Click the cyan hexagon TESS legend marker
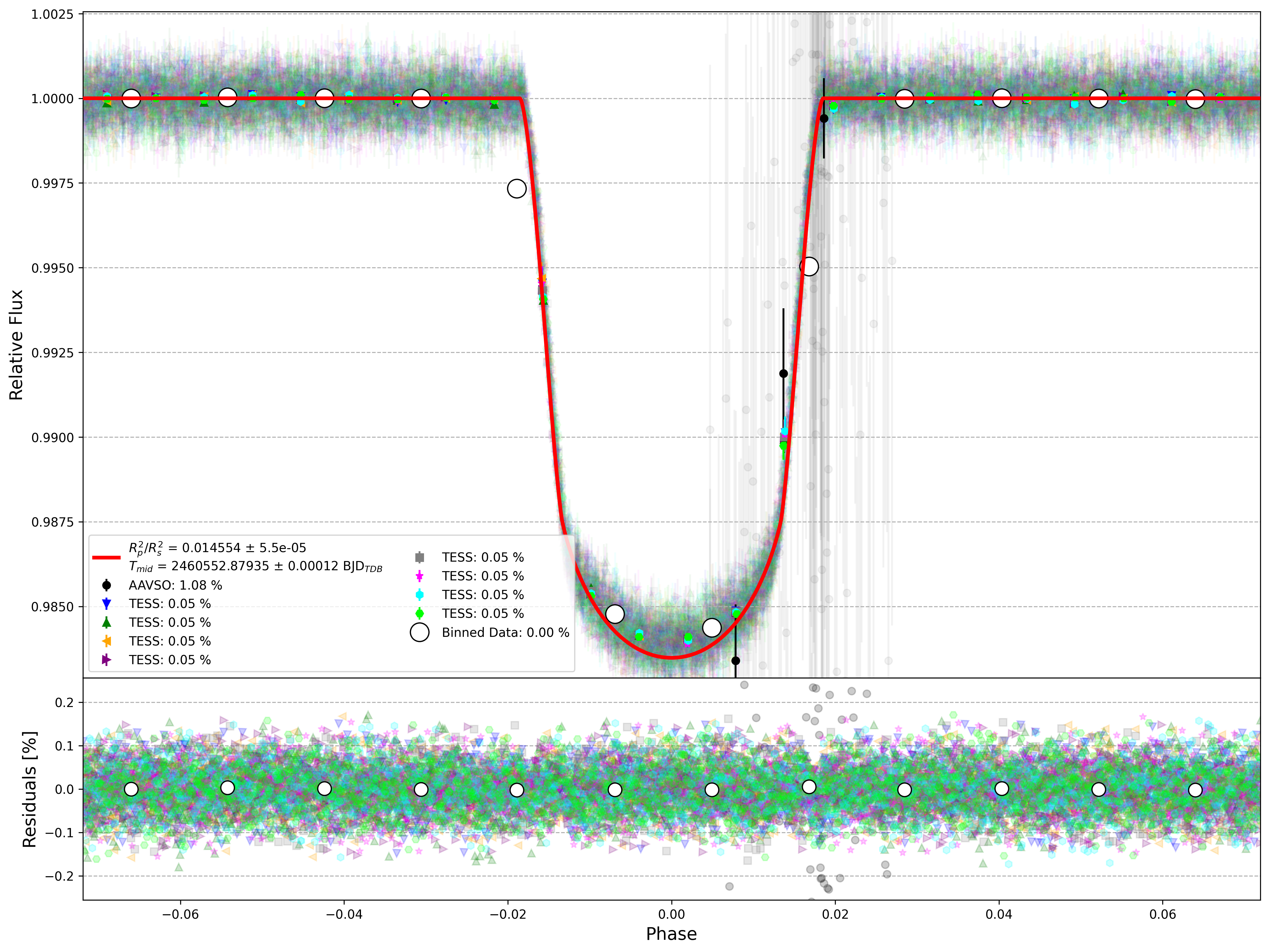The image size is (1269, 952). click(x=419, y=595)
